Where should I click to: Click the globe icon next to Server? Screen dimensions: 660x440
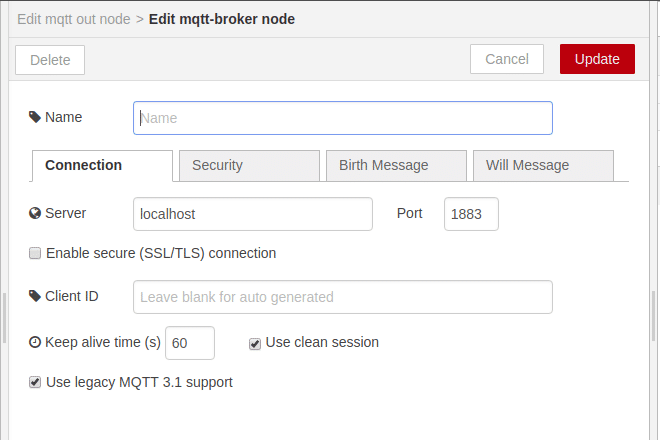pos(35,213)
